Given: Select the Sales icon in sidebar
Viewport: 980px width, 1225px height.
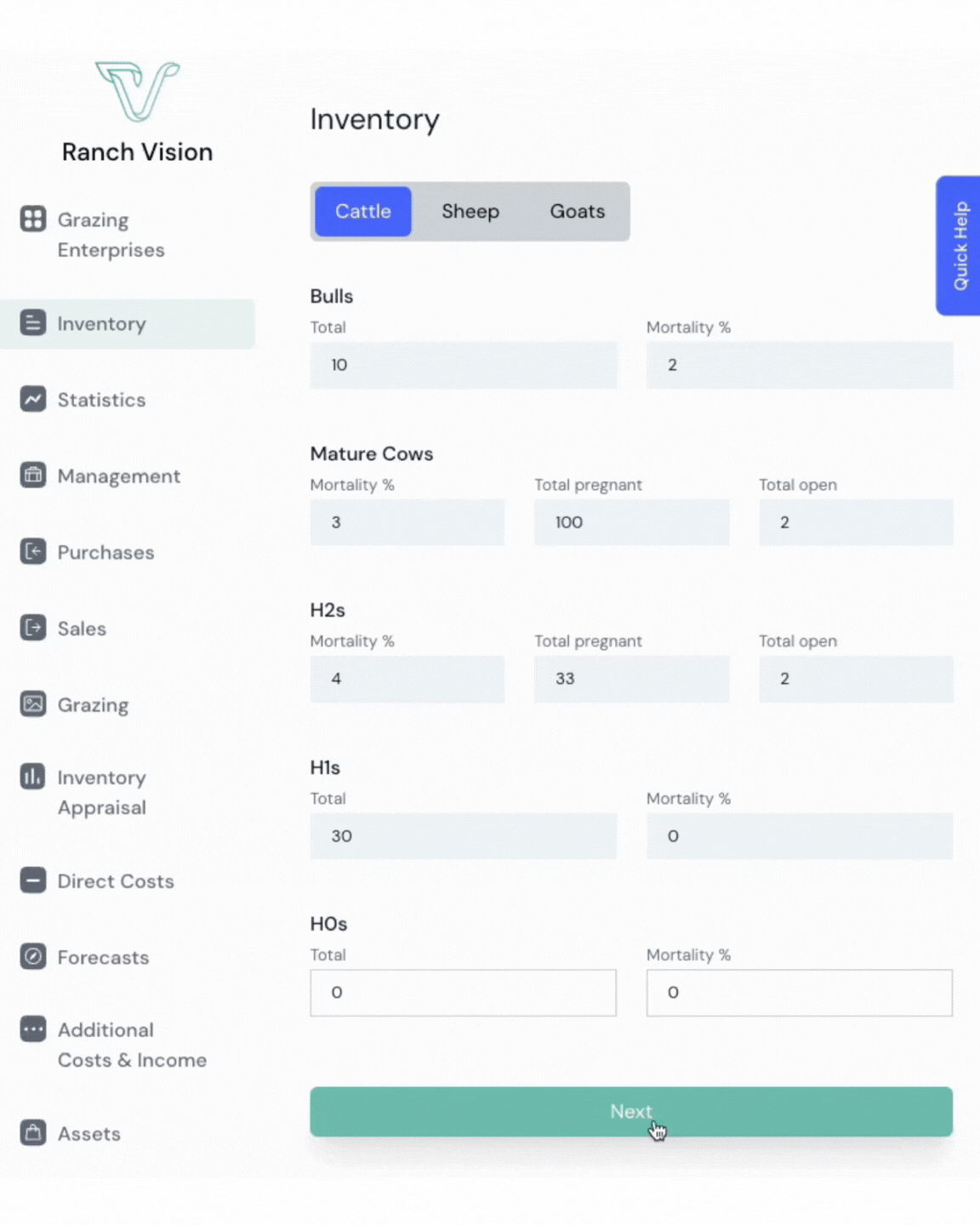Looking at the screenshot, I should pyautogui.click(x=33, y=628).
